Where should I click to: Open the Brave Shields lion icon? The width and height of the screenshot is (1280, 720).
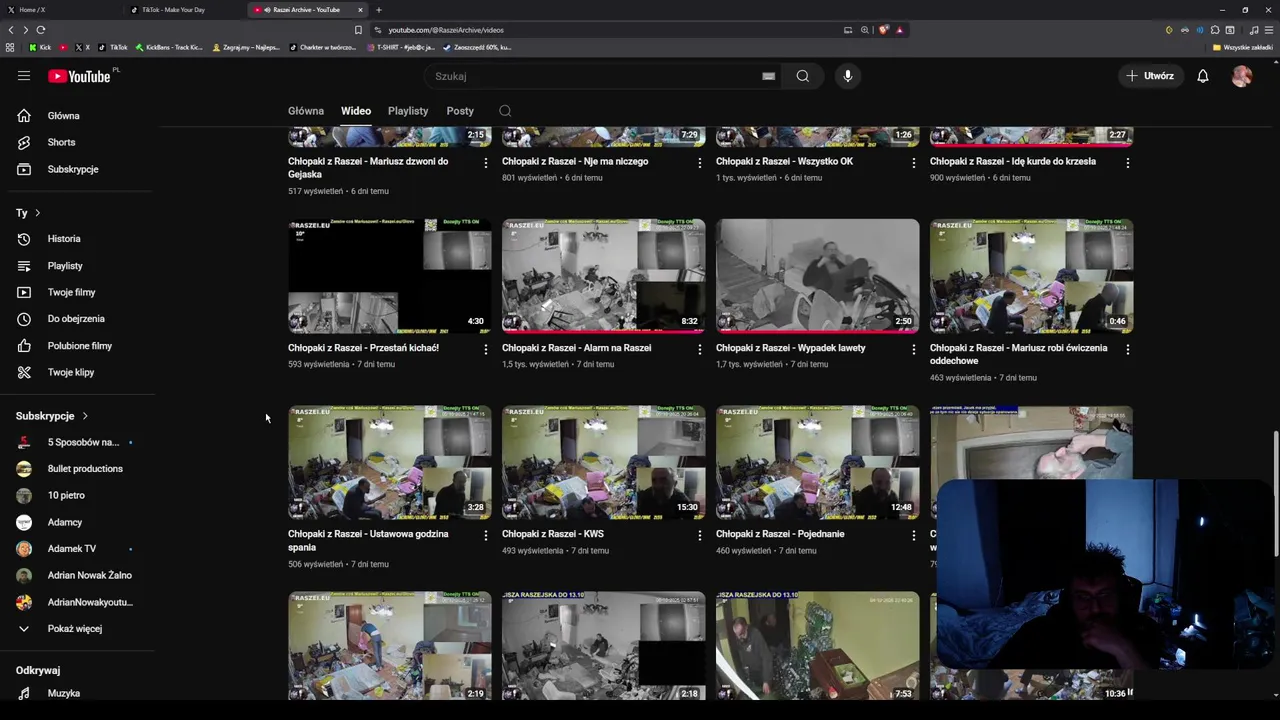[883, 30]
